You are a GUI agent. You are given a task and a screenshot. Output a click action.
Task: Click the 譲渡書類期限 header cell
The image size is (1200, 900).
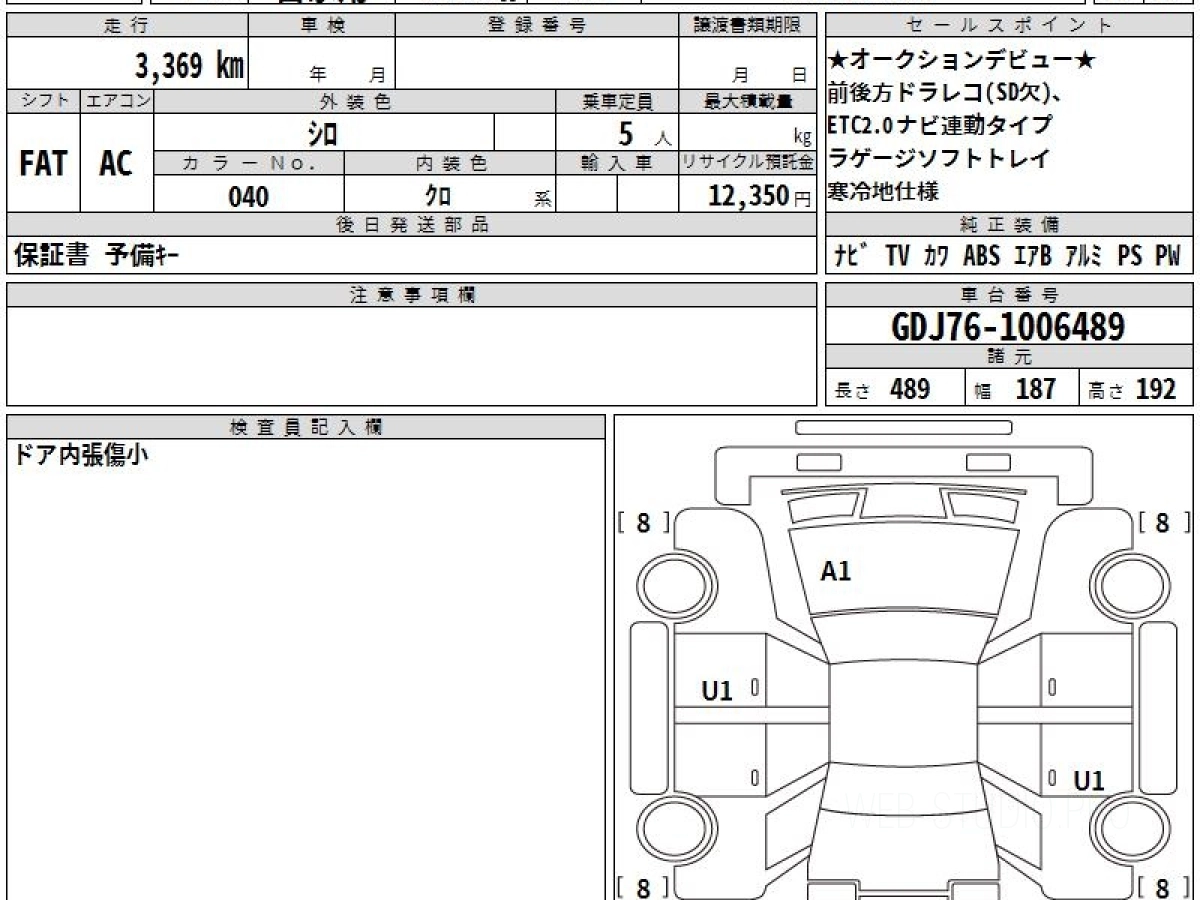coord(748,26)
